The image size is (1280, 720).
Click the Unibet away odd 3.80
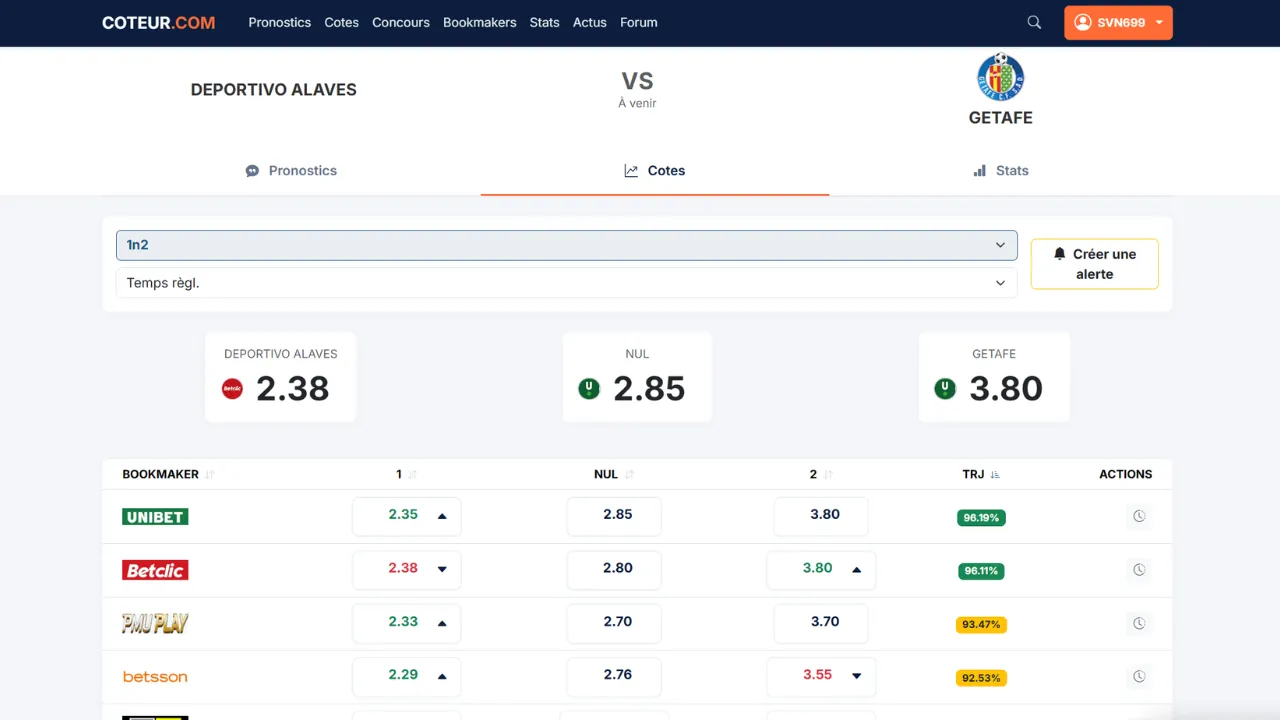click(821, 516)
